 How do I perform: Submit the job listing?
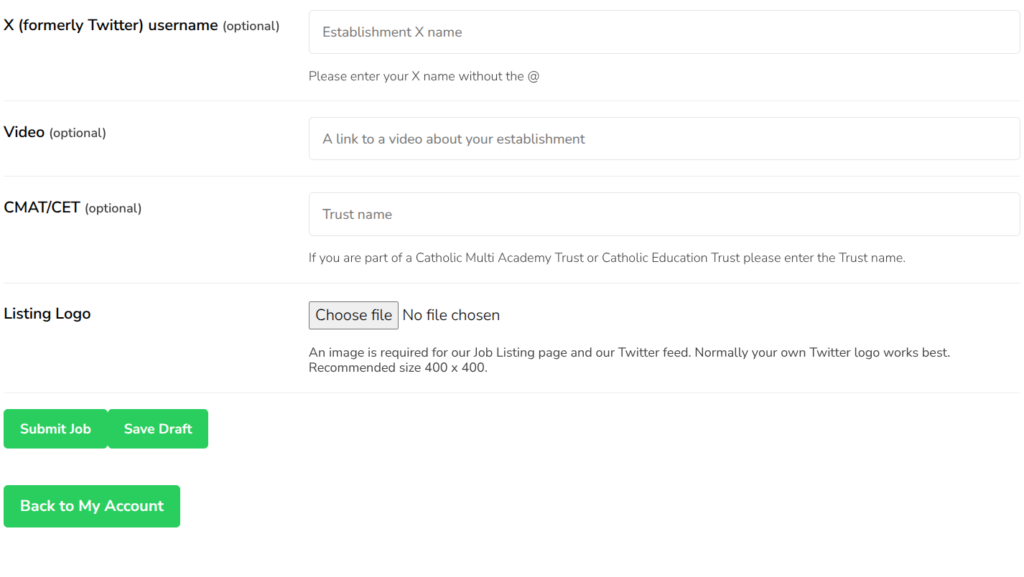click(55, 429)
